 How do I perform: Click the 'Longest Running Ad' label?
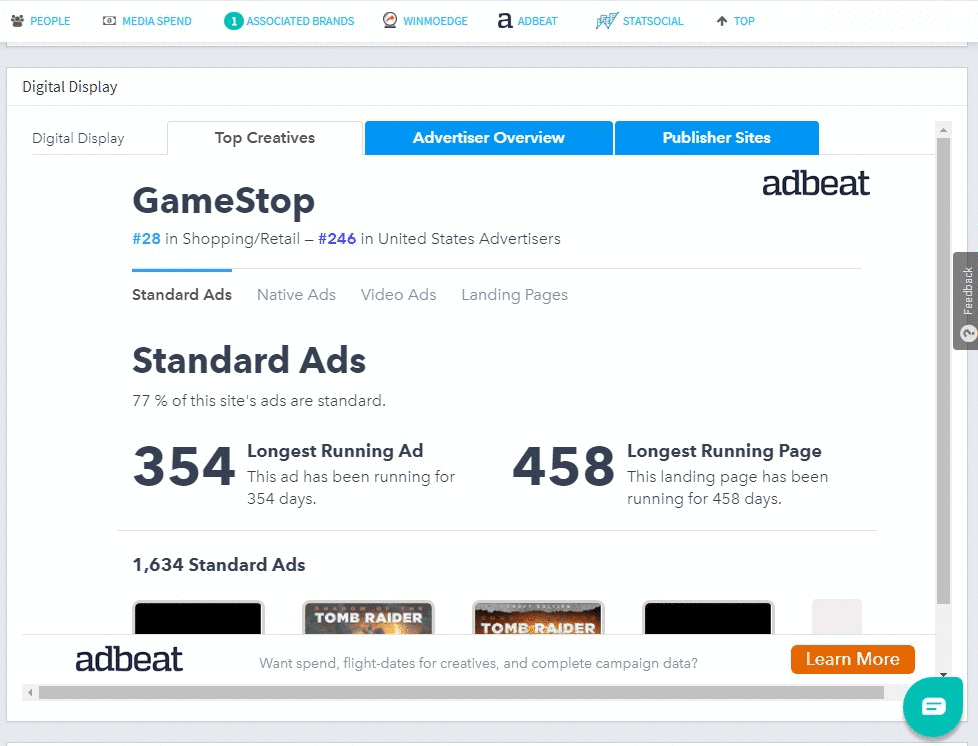(x=335, y=450)
